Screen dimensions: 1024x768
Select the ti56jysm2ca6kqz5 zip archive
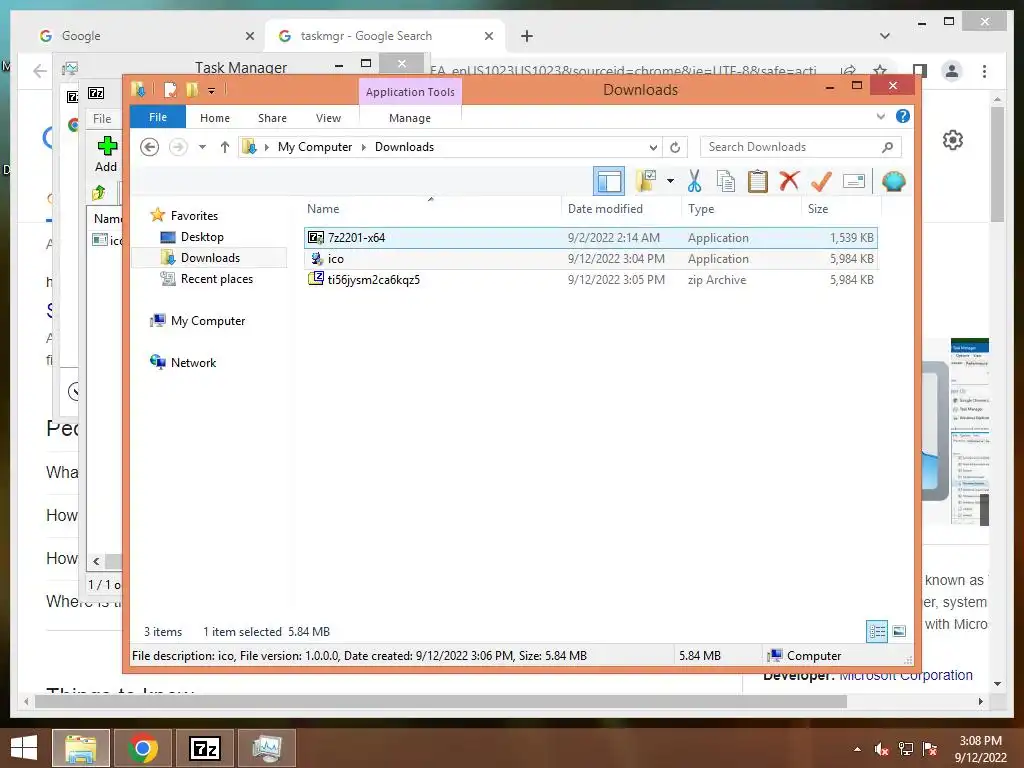[x=590, y=280]
